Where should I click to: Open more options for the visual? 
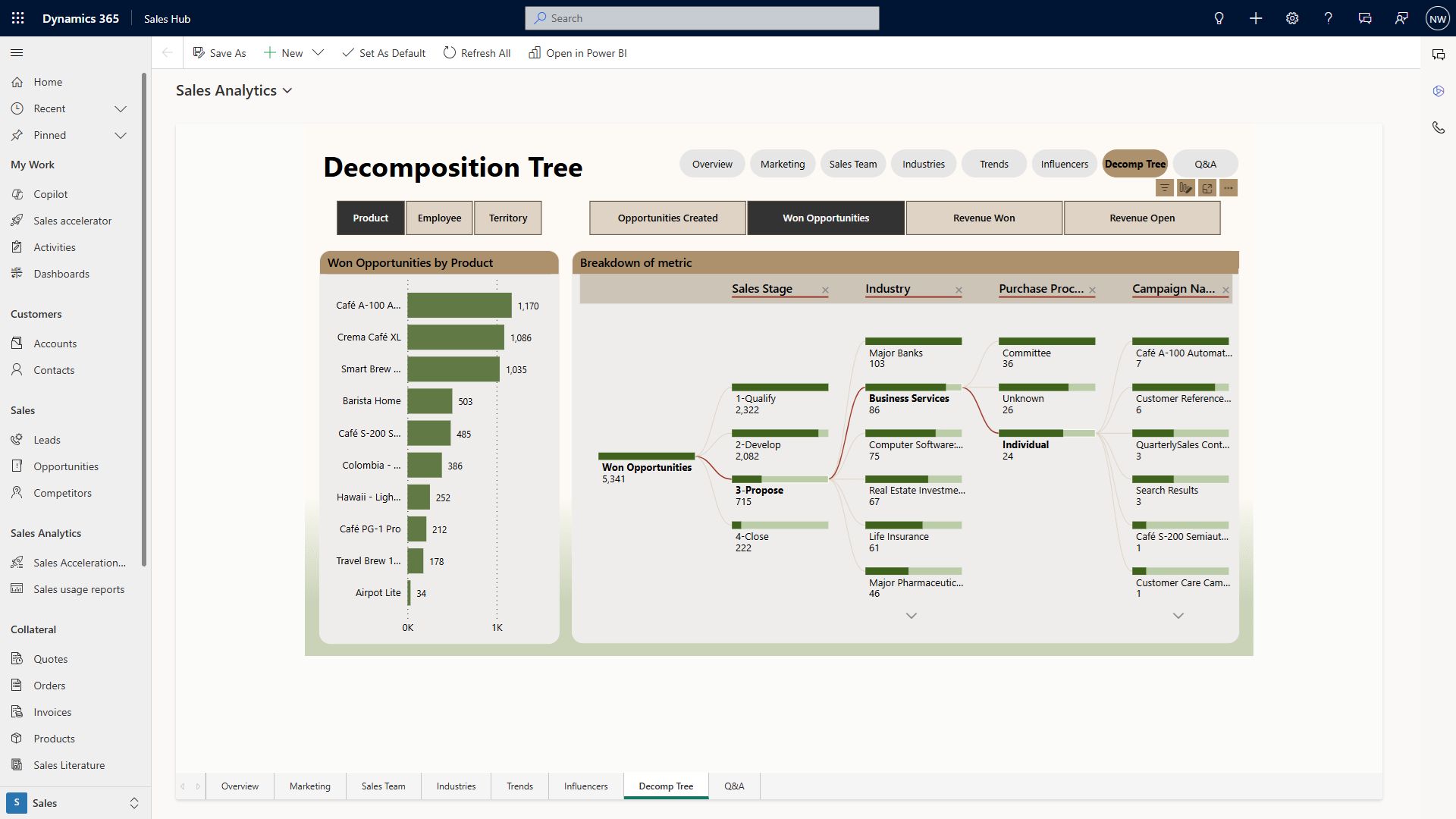tap(1228, 187)
